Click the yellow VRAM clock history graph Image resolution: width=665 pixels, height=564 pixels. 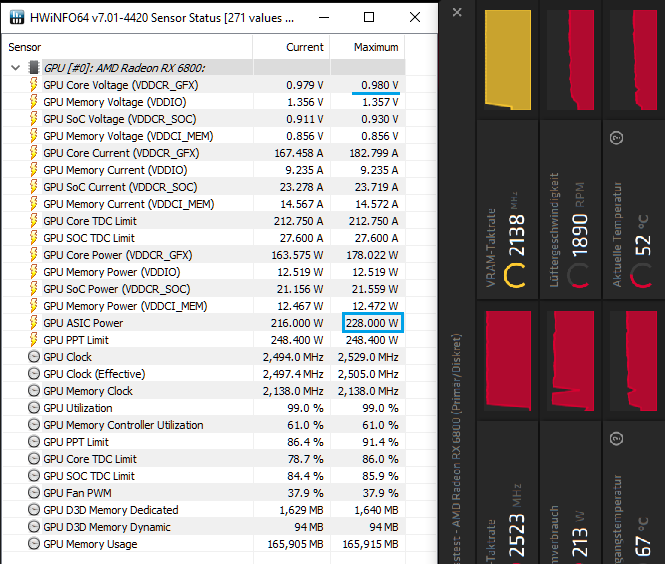point(508,60)
